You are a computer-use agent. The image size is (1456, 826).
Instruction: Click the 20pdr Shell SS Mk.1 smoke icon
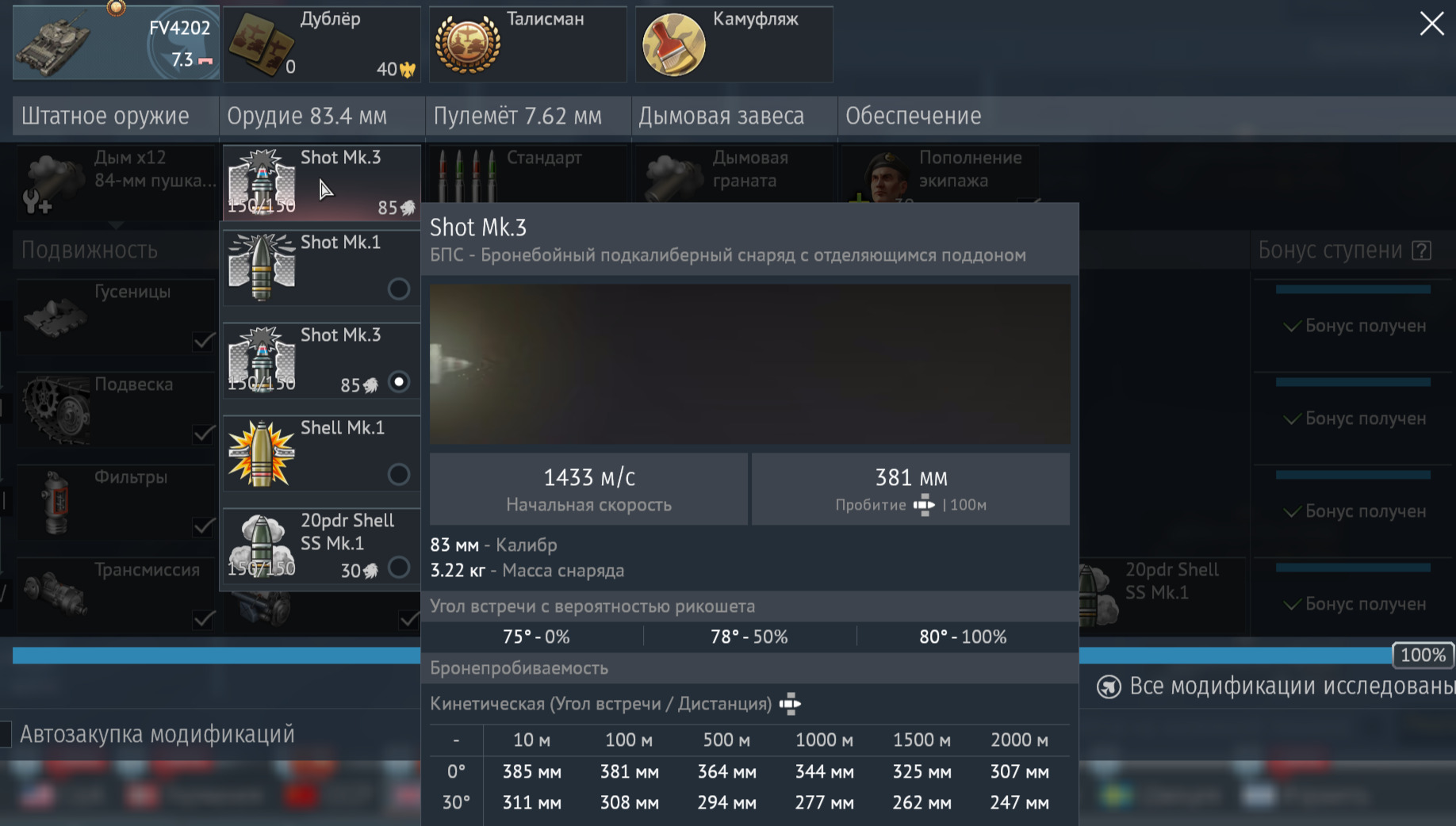pos(261,545)
